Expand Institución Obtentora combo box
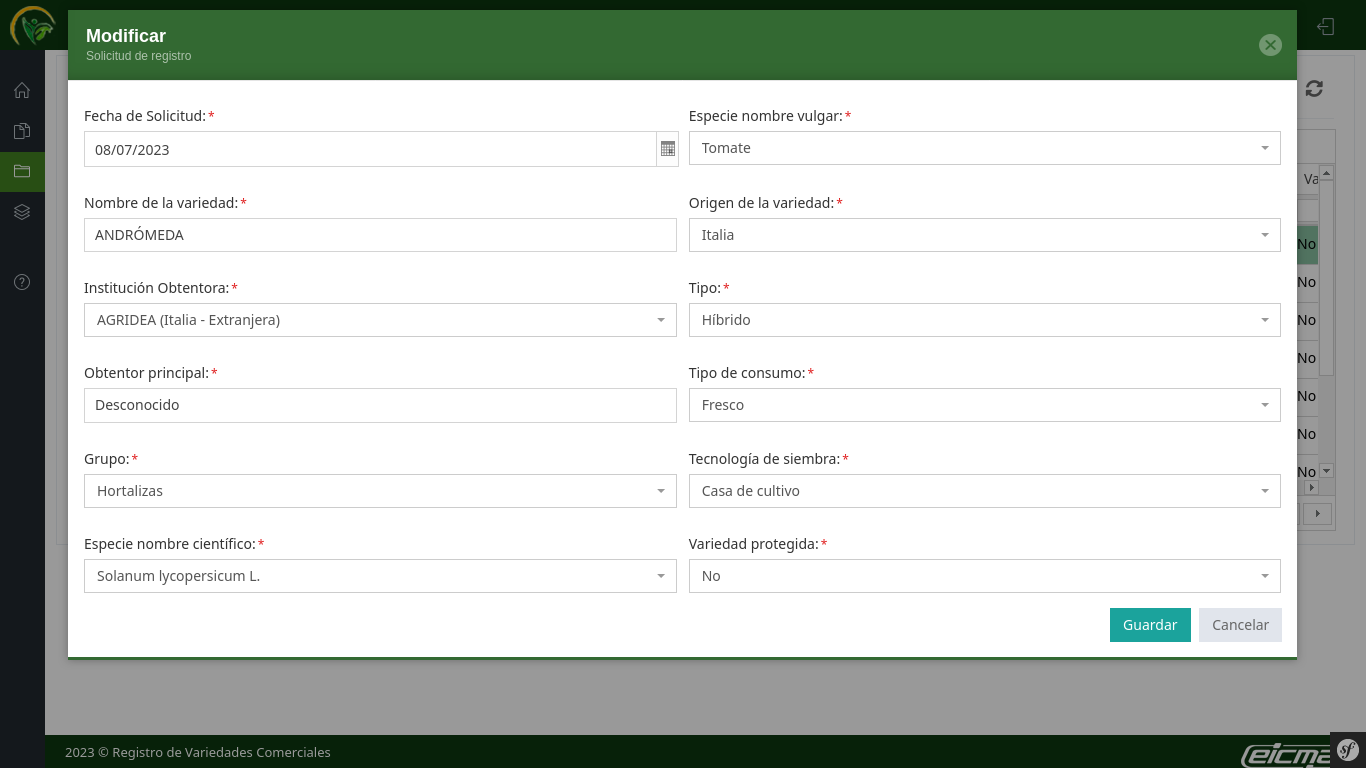 (380, 320)
